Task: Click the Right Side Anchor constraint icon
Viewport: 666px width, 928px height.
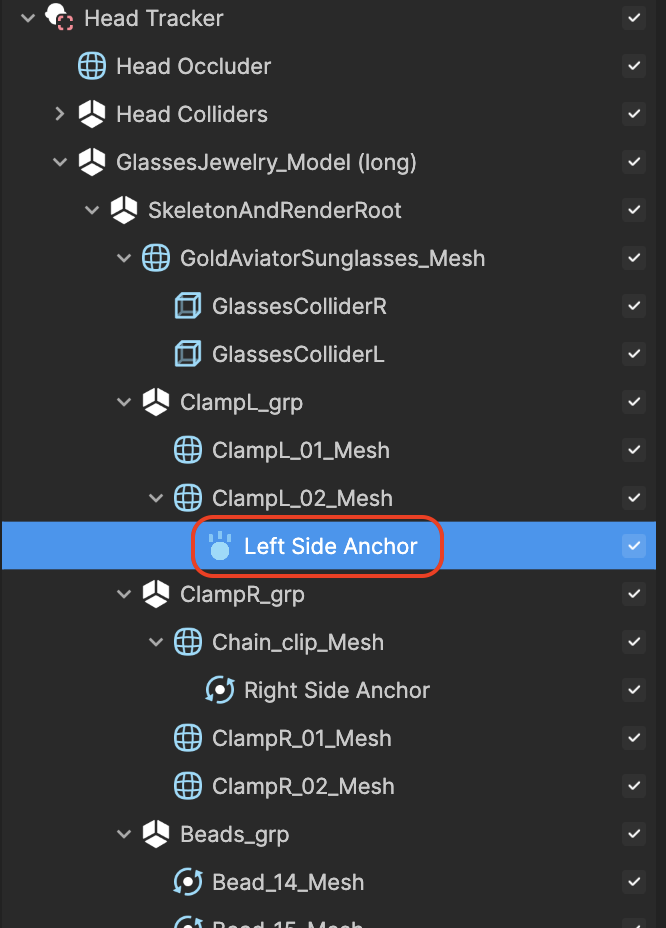Action: pos(220,690)
